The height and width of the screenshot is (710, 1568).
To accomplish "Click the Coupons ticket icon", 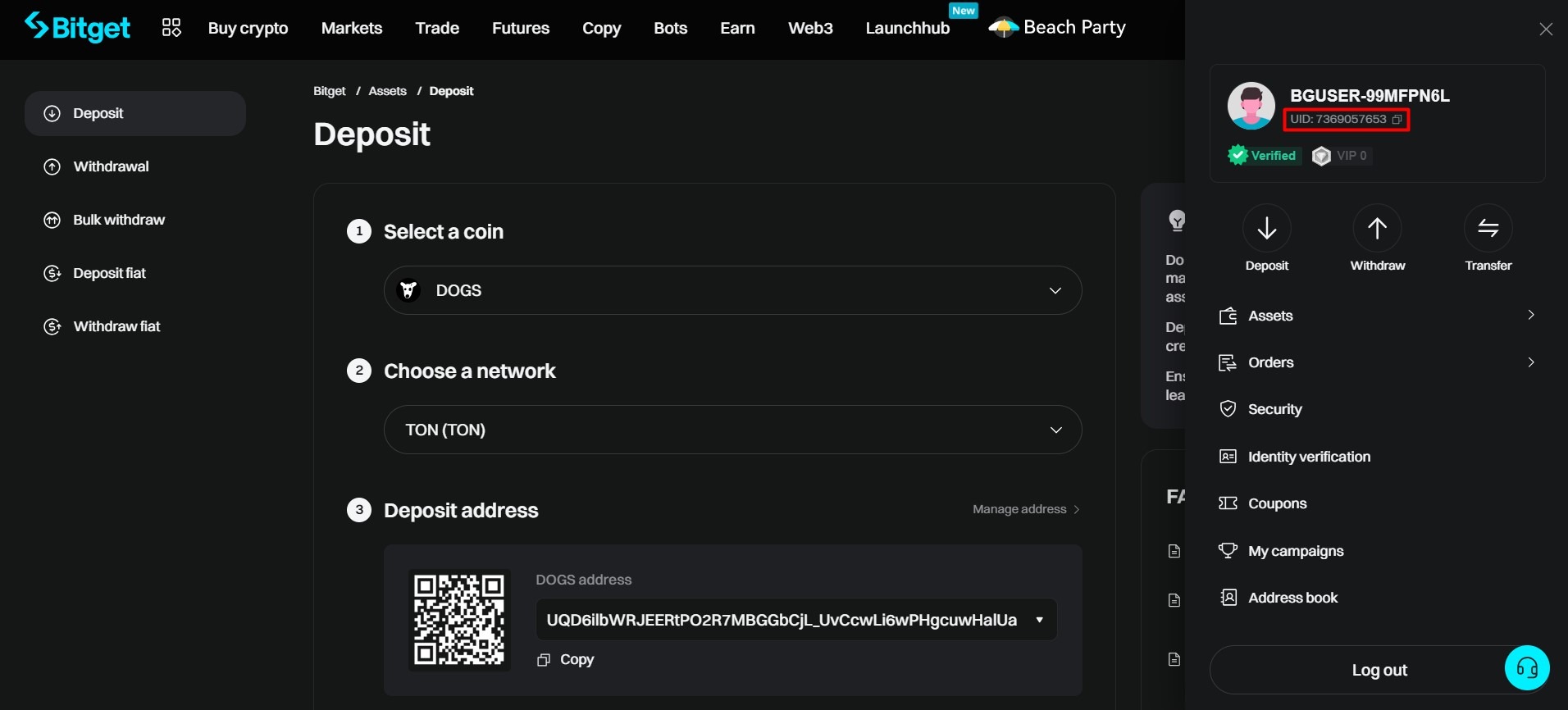I will click(x=1228, y=503).
